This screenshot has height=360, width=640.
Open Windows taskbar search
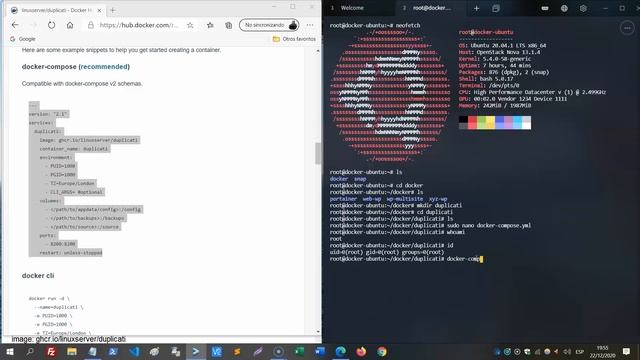click(30, 351)
